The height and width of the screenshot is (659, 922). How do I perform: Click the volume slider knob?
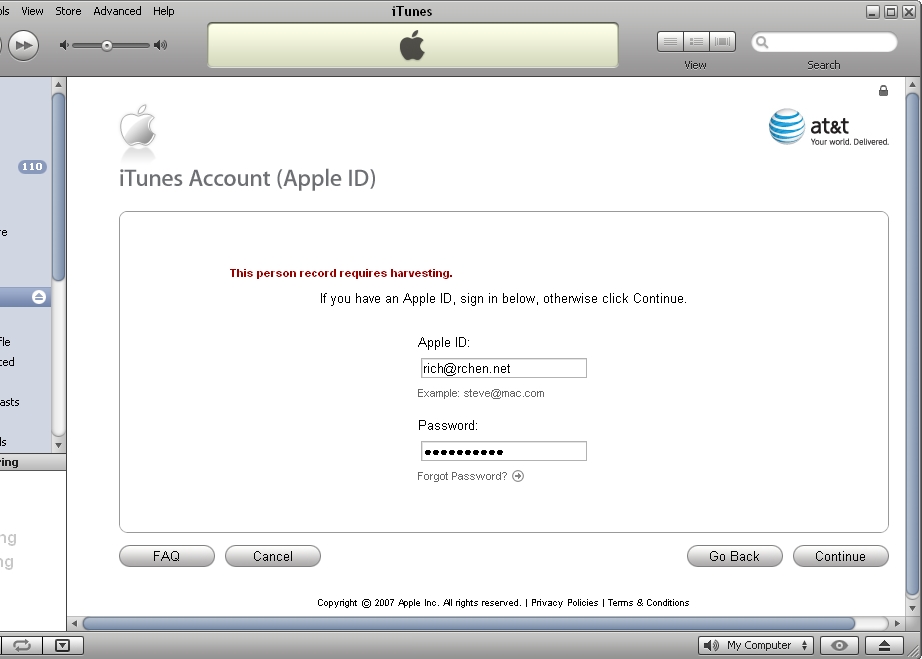pyautogui.click(x=107, y=45)
